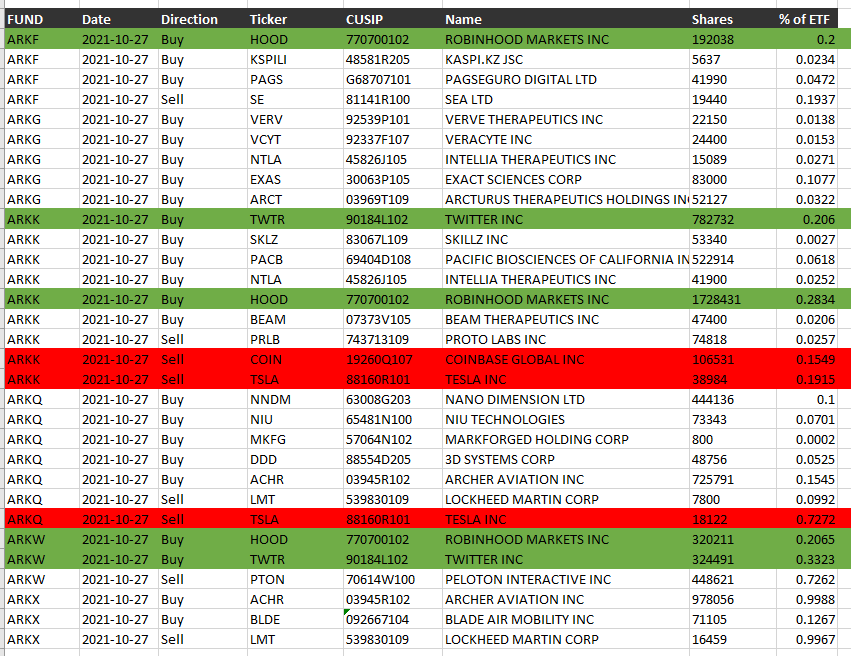This screenshot has width=851, height=656.
Task: Select the 0.7272 percent cell in the ARKQ Tesla row
Action: coord(816,519)
